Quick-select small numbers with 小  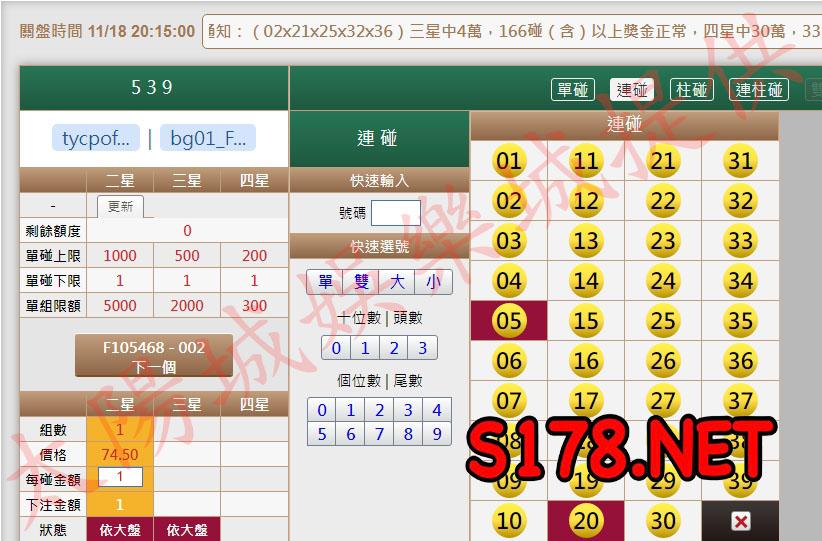433,282
